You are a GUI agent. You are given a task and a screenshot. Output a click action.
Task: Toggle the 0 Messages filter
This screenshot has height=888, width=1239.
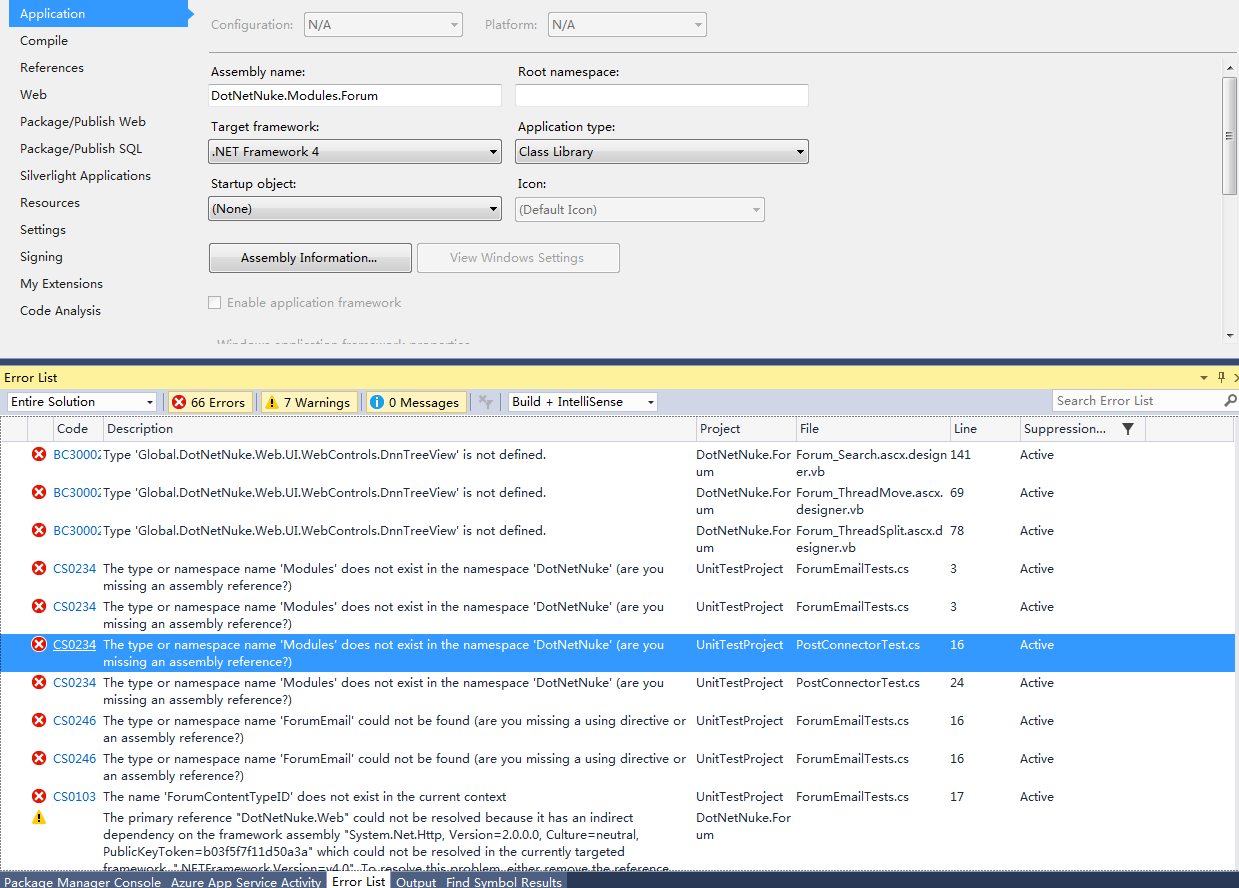tap(414, 402)
